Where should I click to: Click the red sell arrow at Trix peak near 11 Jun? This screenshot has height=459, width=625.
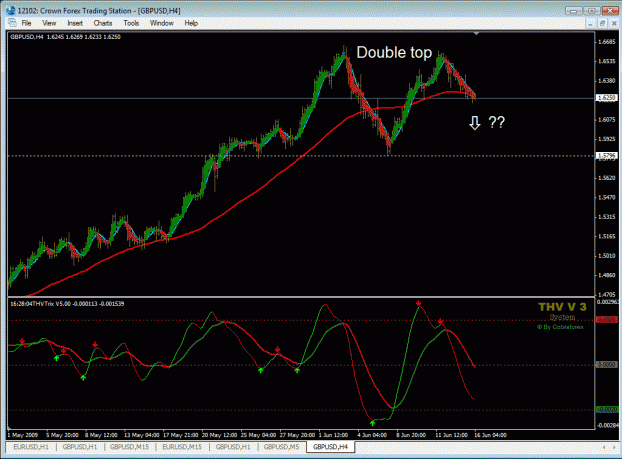pyautogui.click(x=440, y=321)
